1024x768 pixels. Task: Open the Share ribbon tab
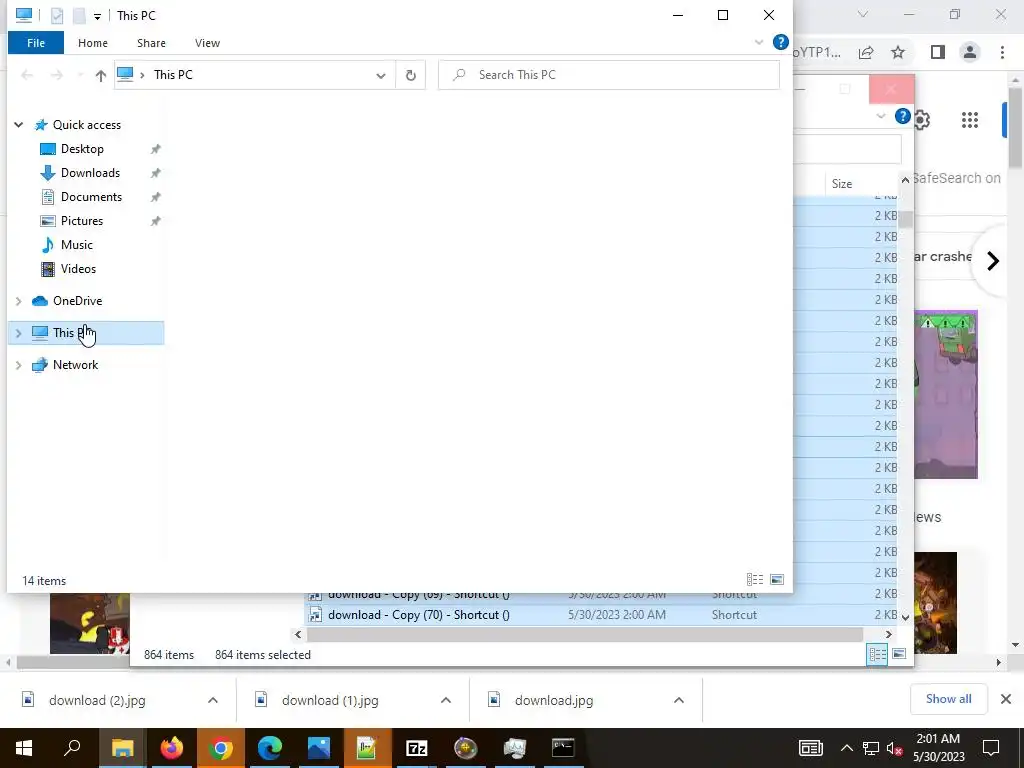click(x=151, y=43)
